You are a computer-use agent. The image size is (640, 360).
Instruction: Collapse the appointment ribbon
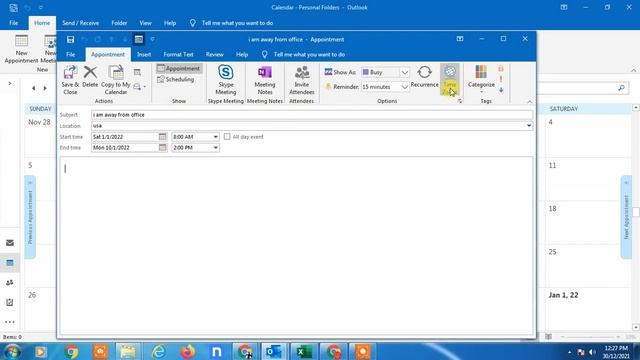[x=530, y=101]
